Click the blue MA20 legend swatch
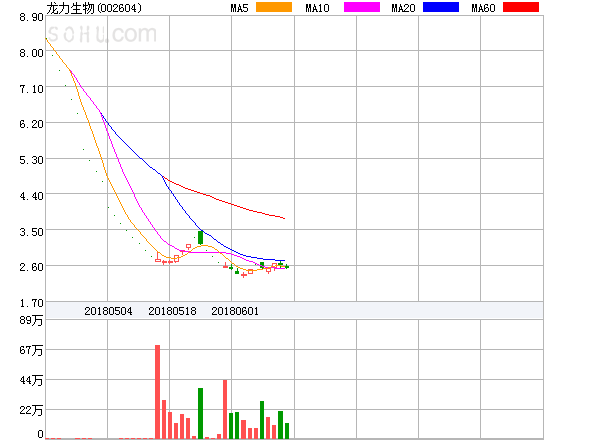Viewport: 600px width, 440px height. pos(441,7)
